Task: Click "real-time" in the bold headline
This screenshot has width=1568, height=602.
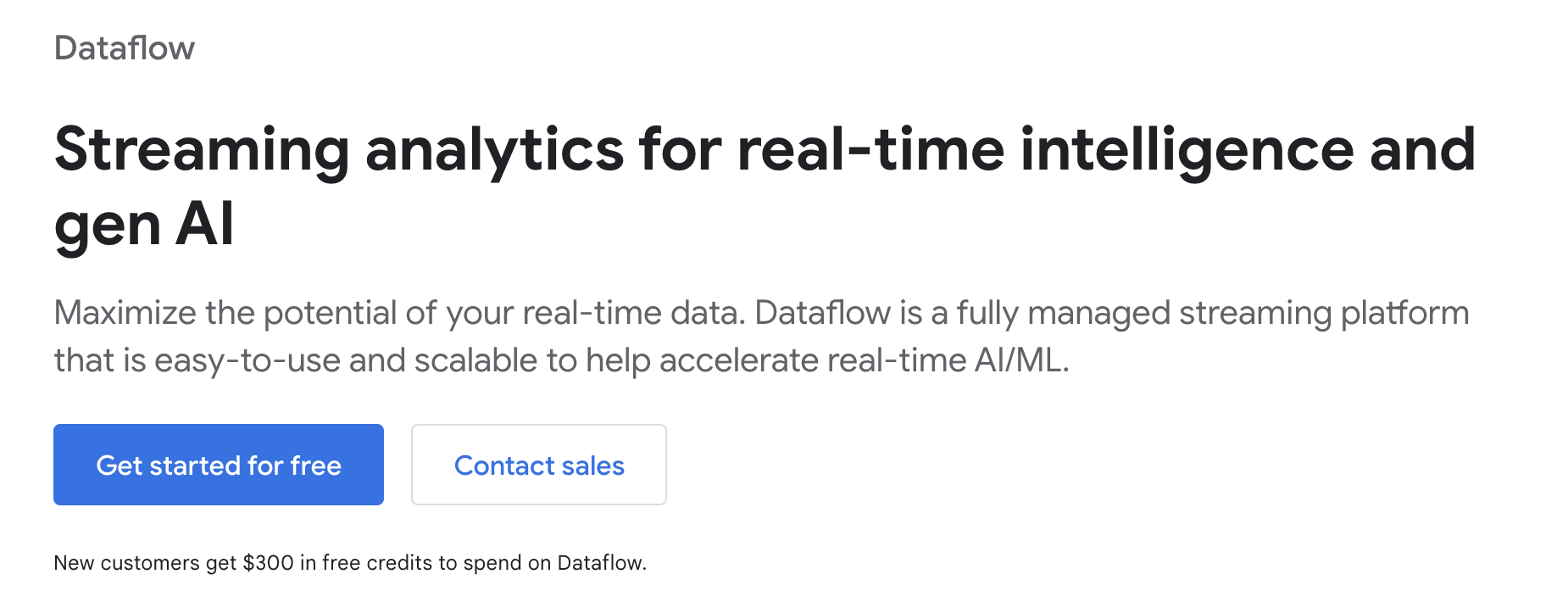Action: pos(871,150)
